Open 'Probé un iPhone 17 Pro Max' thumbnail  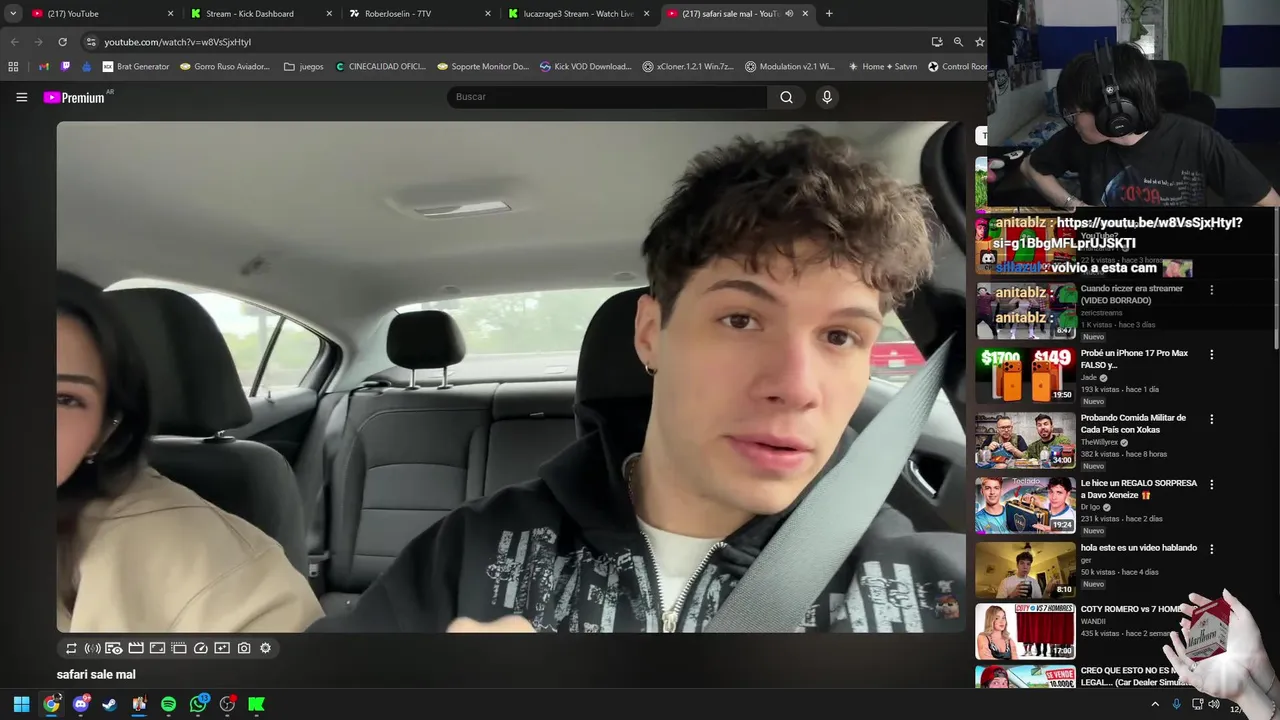1025,375
